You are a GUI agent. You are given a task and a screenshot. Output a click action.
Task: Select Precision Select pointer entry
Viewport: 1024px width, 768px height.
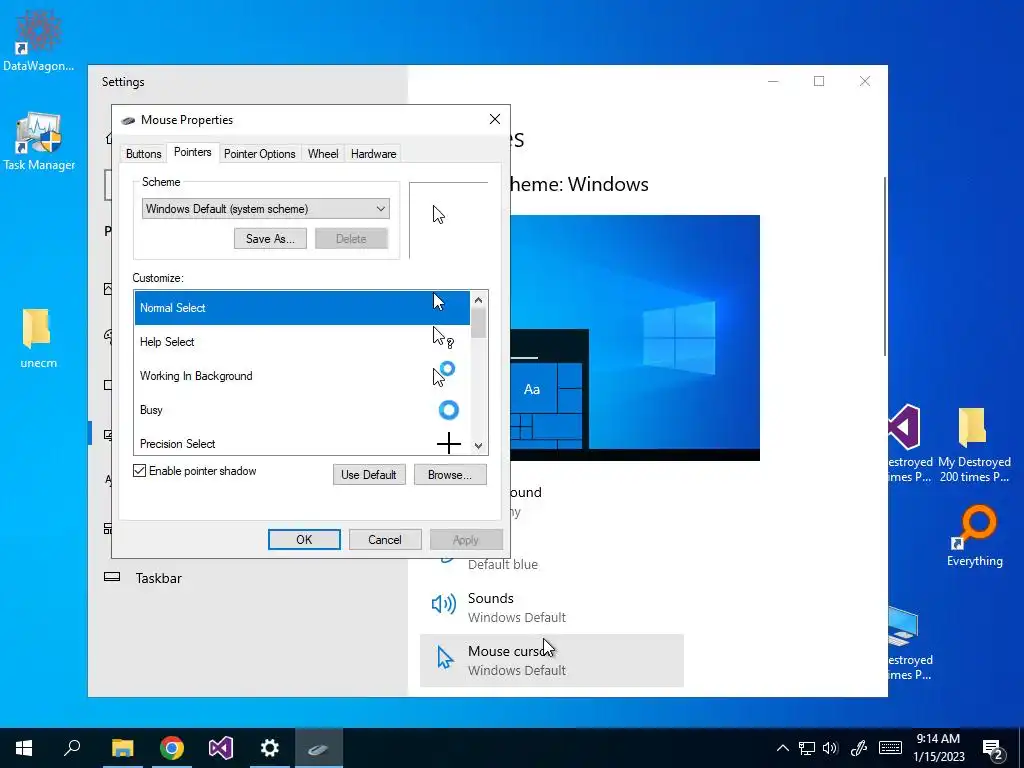pos(302,443)
